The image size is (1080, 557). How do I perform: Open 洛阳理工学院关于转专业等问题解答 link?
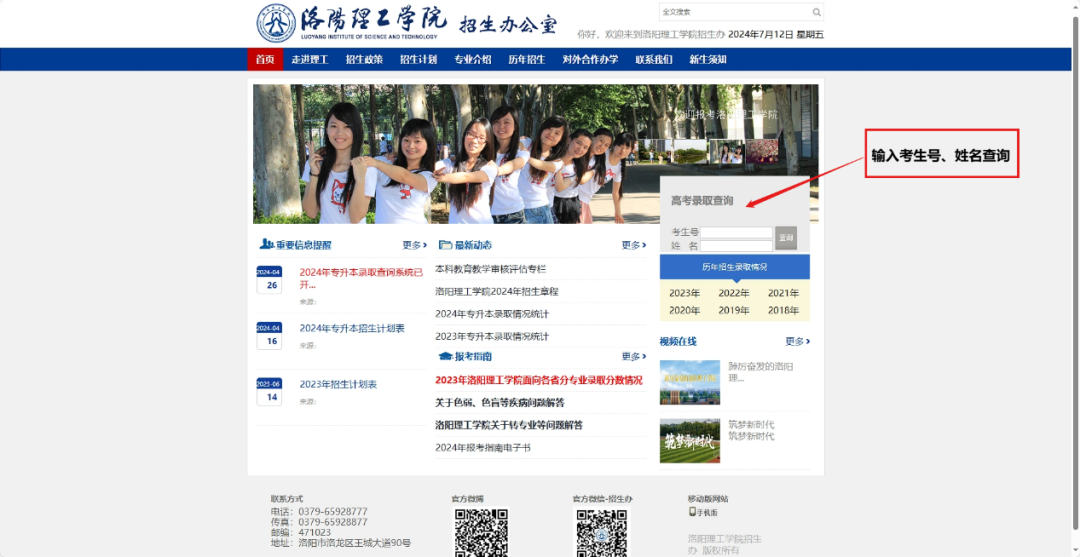click(x=509, y=425)
